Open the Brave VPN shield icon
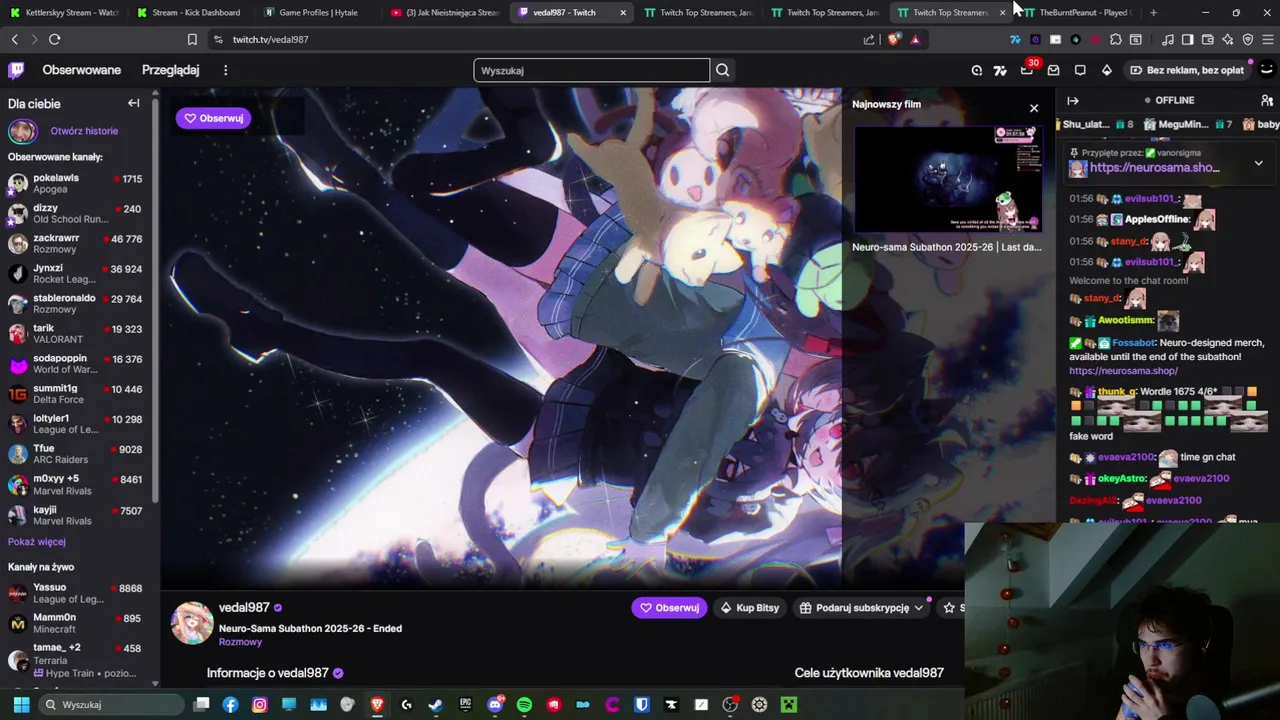This screenshot has height=720, width=1280. point(1248,39)
